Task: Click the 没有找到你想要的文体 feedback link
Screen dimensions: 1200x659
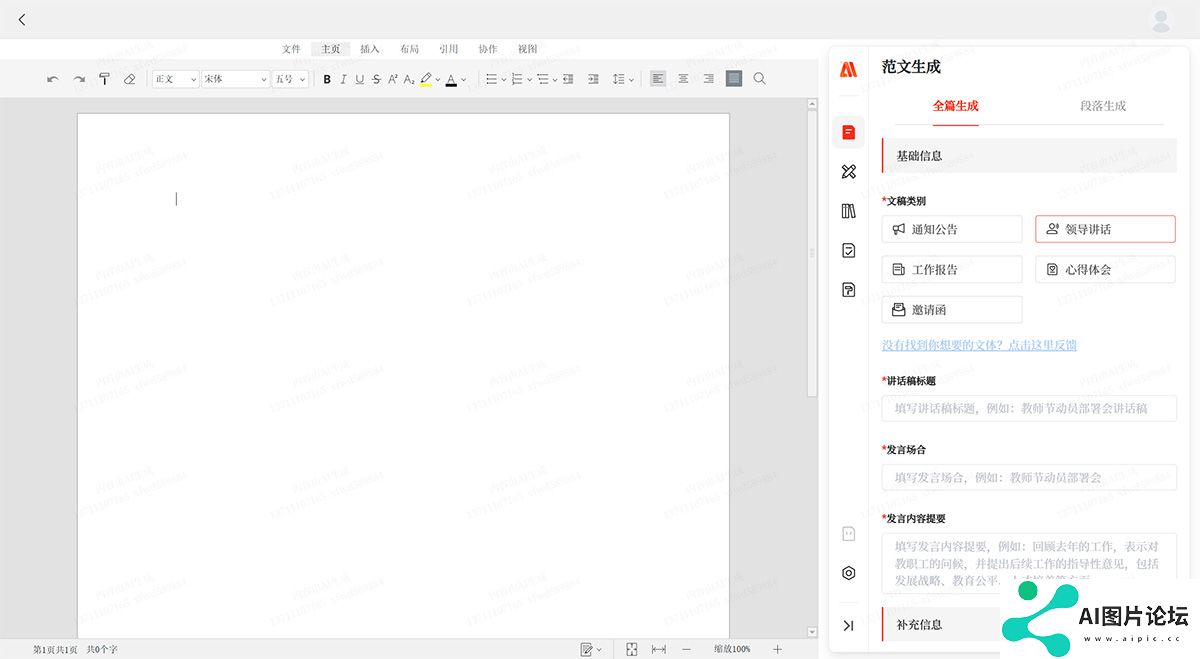Action: (979, 345)
